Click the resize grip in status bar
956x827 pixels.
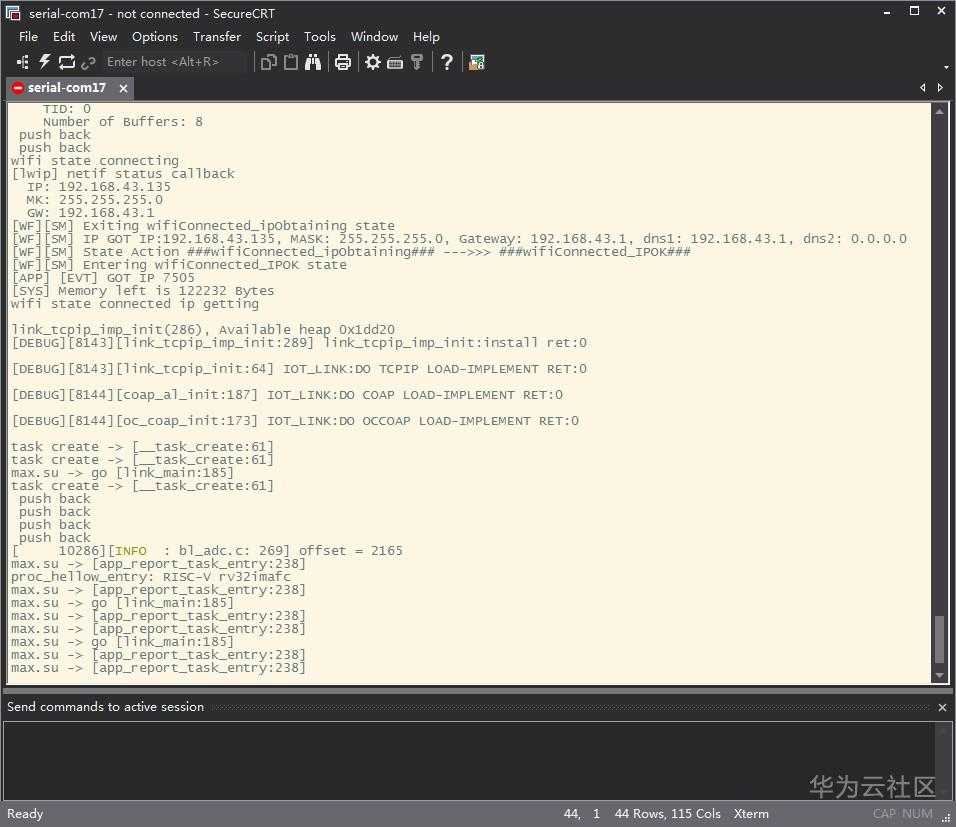coord(946,818)
